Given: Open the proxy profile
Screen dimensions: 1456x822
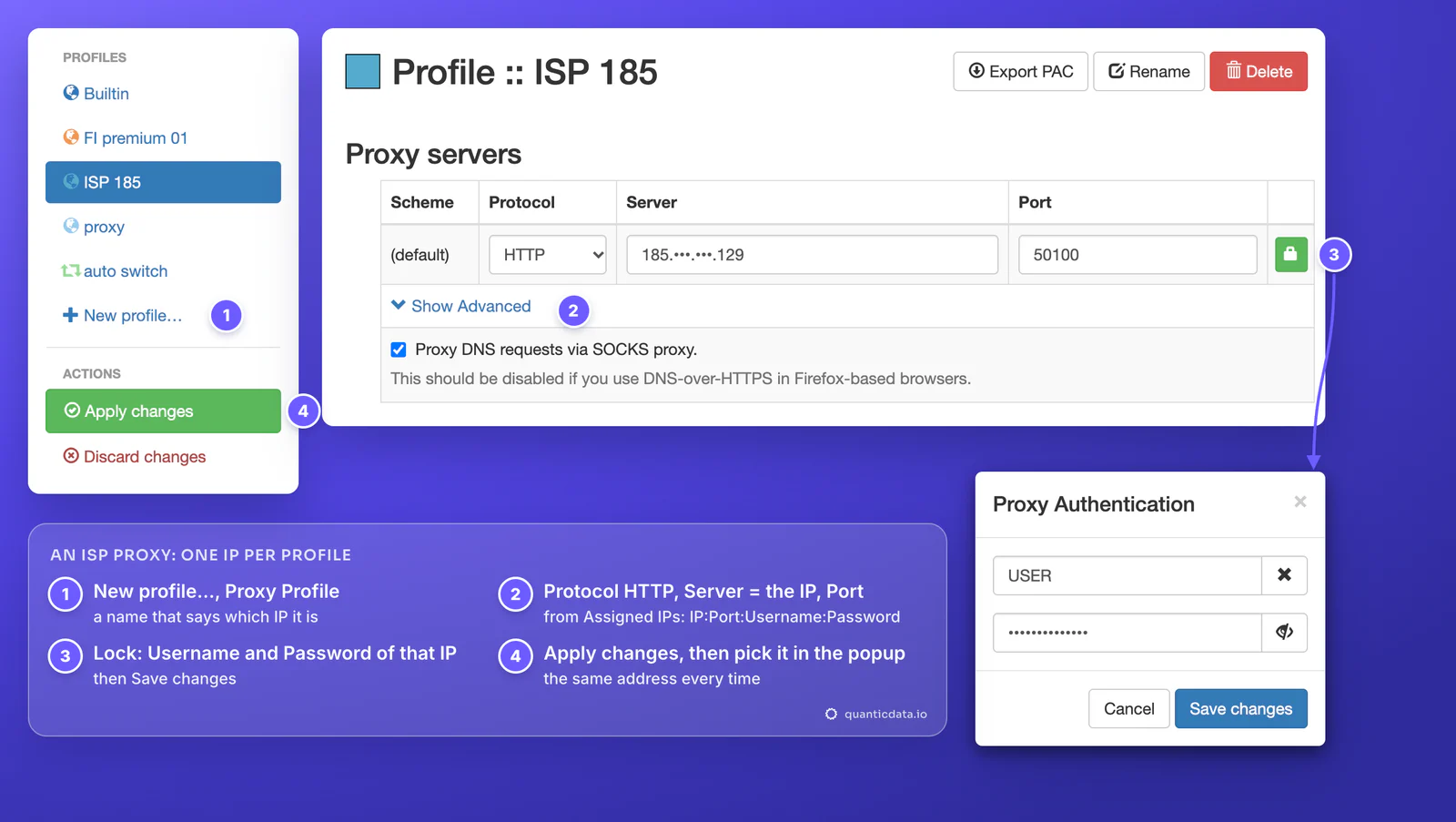Looking at the screenshot, I should pos(94,227).
